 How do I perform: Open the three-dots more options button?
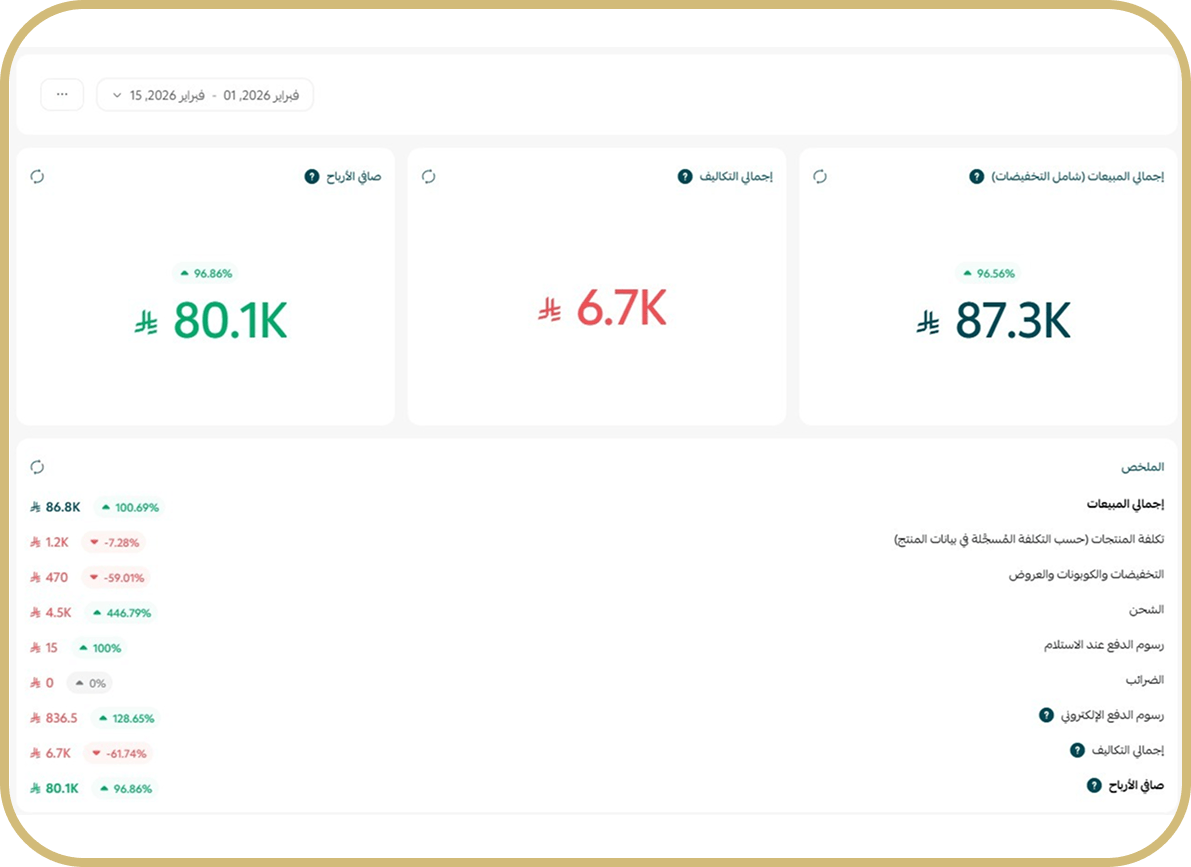click(x=62, y=95)
